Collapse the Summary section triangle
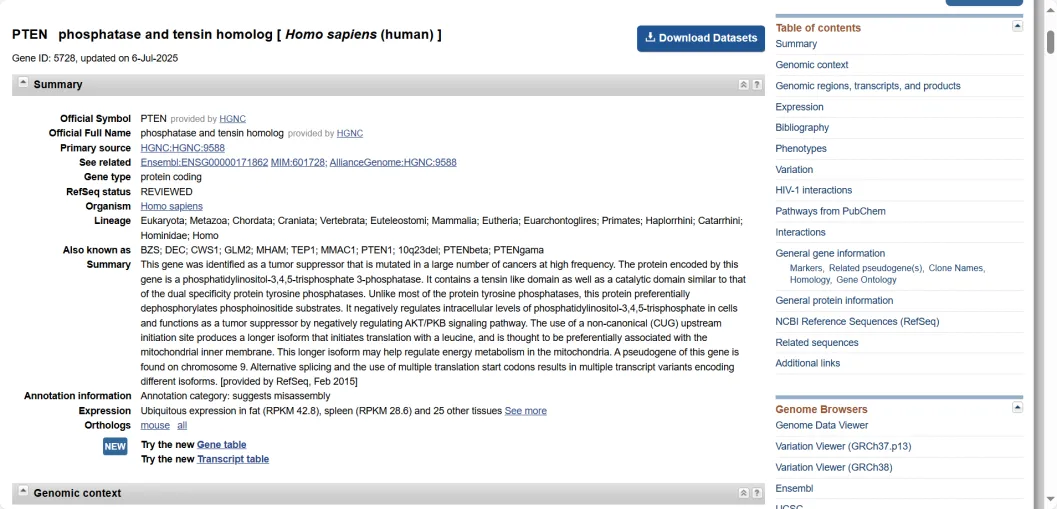This screenshot has height=509, width=1057. 23,83
